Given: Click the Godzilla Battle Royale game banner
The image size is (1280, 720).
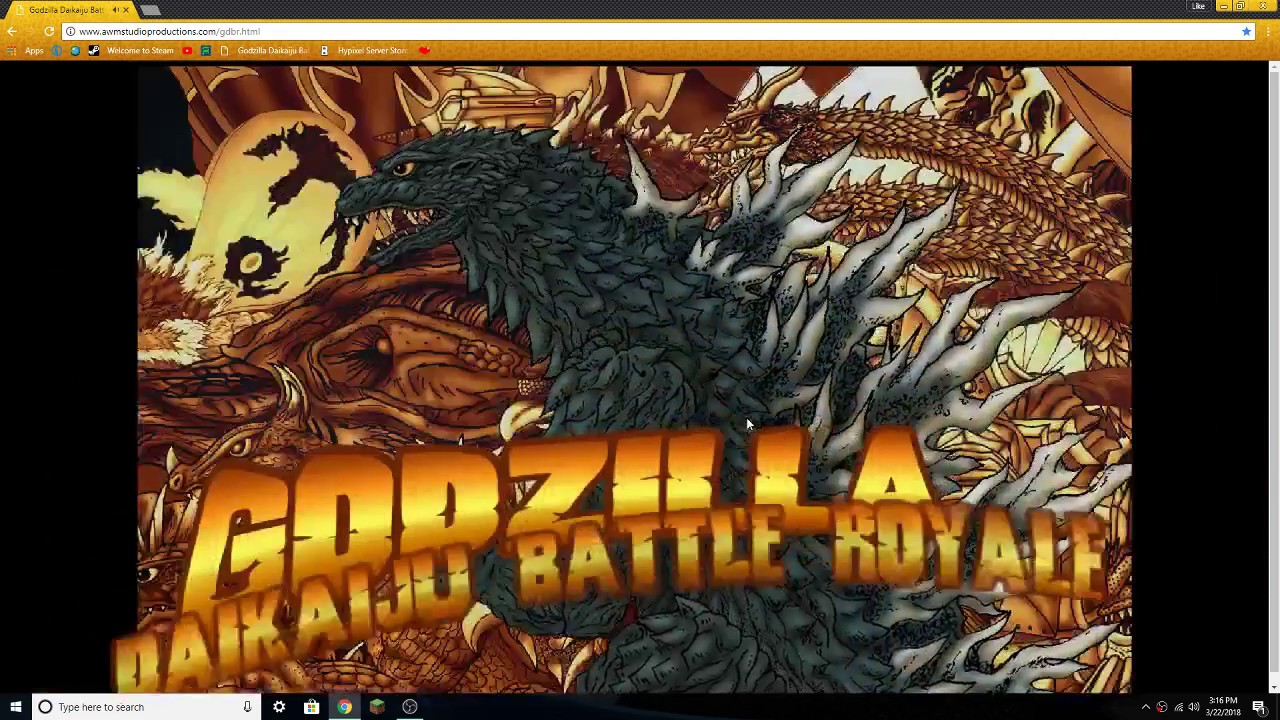Looking at the screenshot, I should click(x=634, y=380).
